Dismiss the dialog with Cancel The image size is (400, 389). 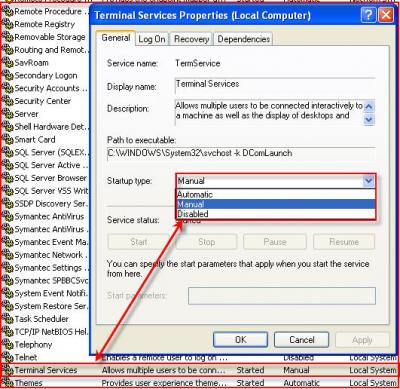pyautogui.click(x=301, y=340)
